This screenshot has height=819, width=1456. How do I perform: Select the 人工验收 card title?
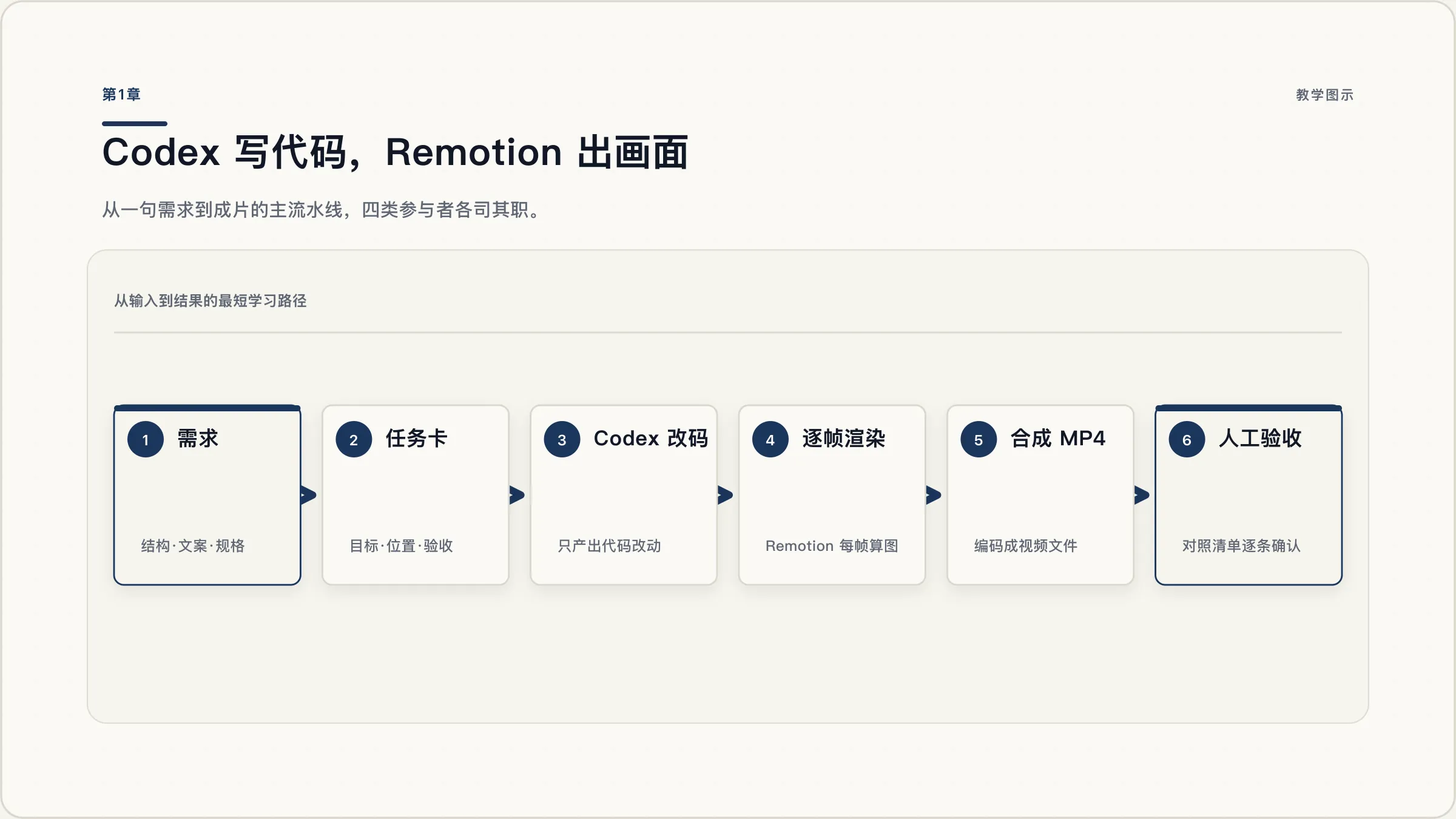1261,438
